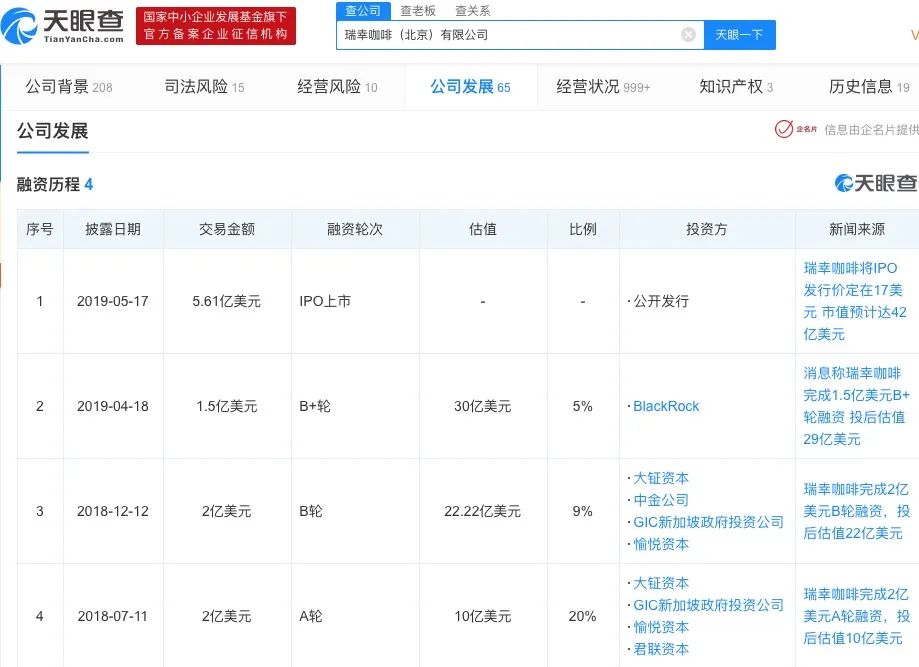Click the date 2018-07-11 cell
The width and height of the screenshot is (919, 667).
pyautogui.click(x=113, y=616)
